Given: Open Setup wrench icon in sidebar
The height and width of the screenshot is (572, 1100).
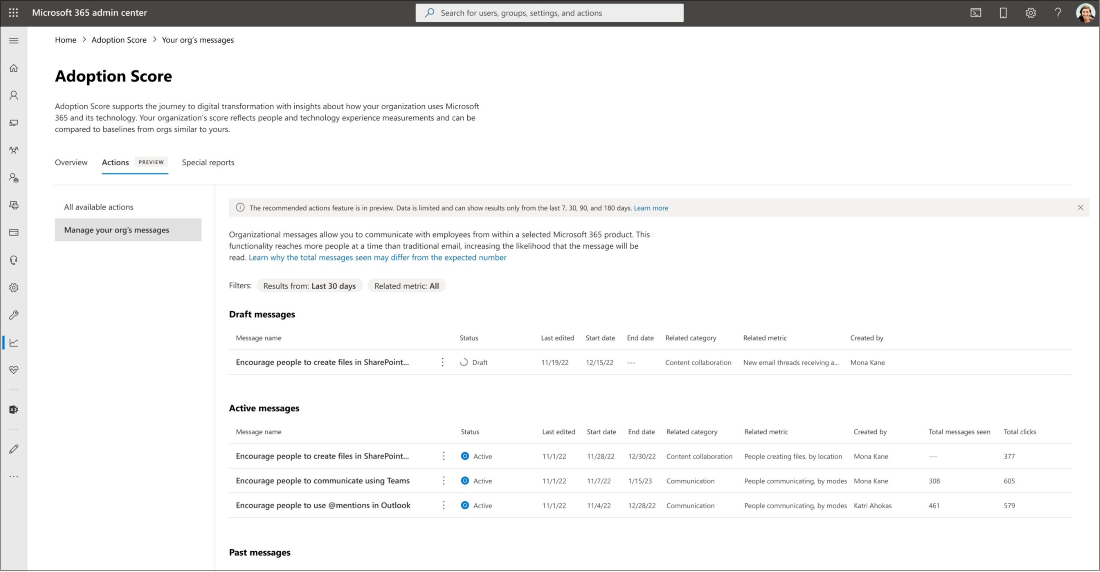Looking at the screenshot, I should click(x=13, y=315).
